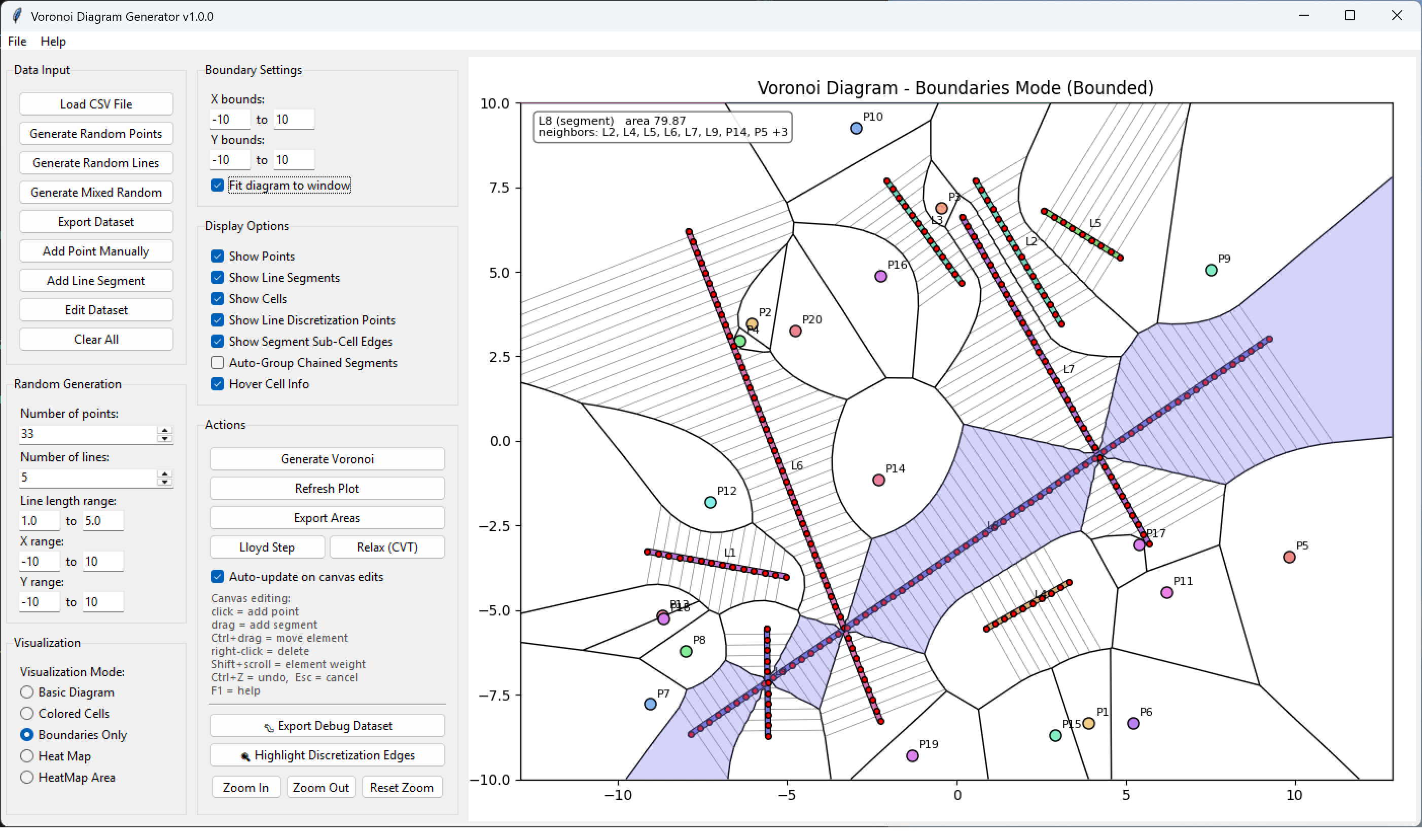Enable Auto-Group Chained Segments
1422x840 pixels.
218,363
